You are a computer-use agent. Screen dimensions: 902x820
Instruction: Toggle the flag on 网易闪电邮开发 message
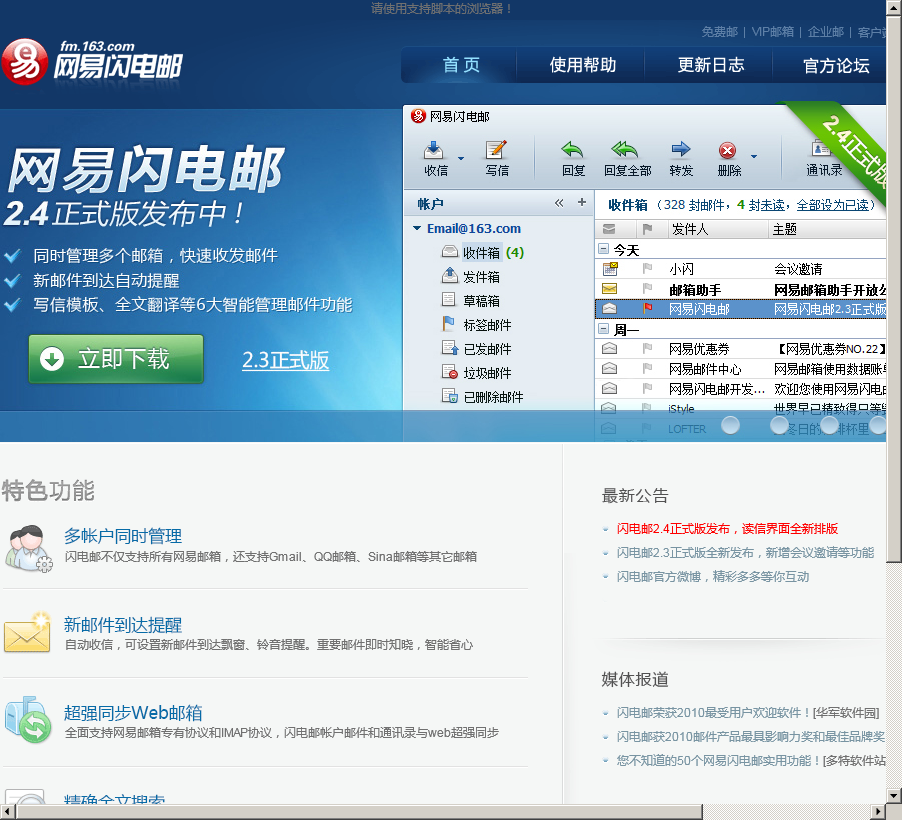(x=648, y=388)
